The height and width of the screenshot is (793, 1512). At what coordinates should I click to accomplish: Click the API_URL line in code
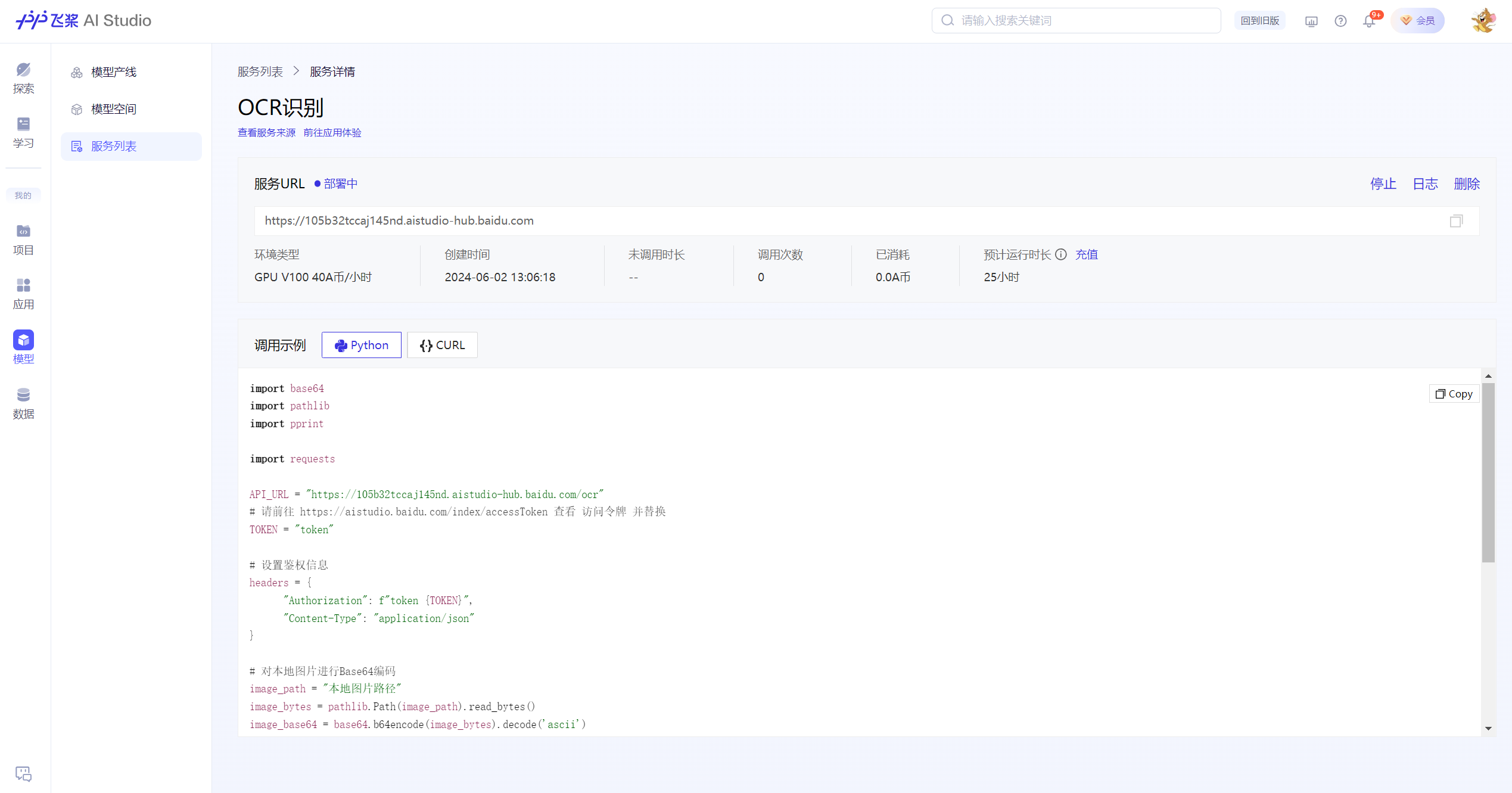pos(427,494)
